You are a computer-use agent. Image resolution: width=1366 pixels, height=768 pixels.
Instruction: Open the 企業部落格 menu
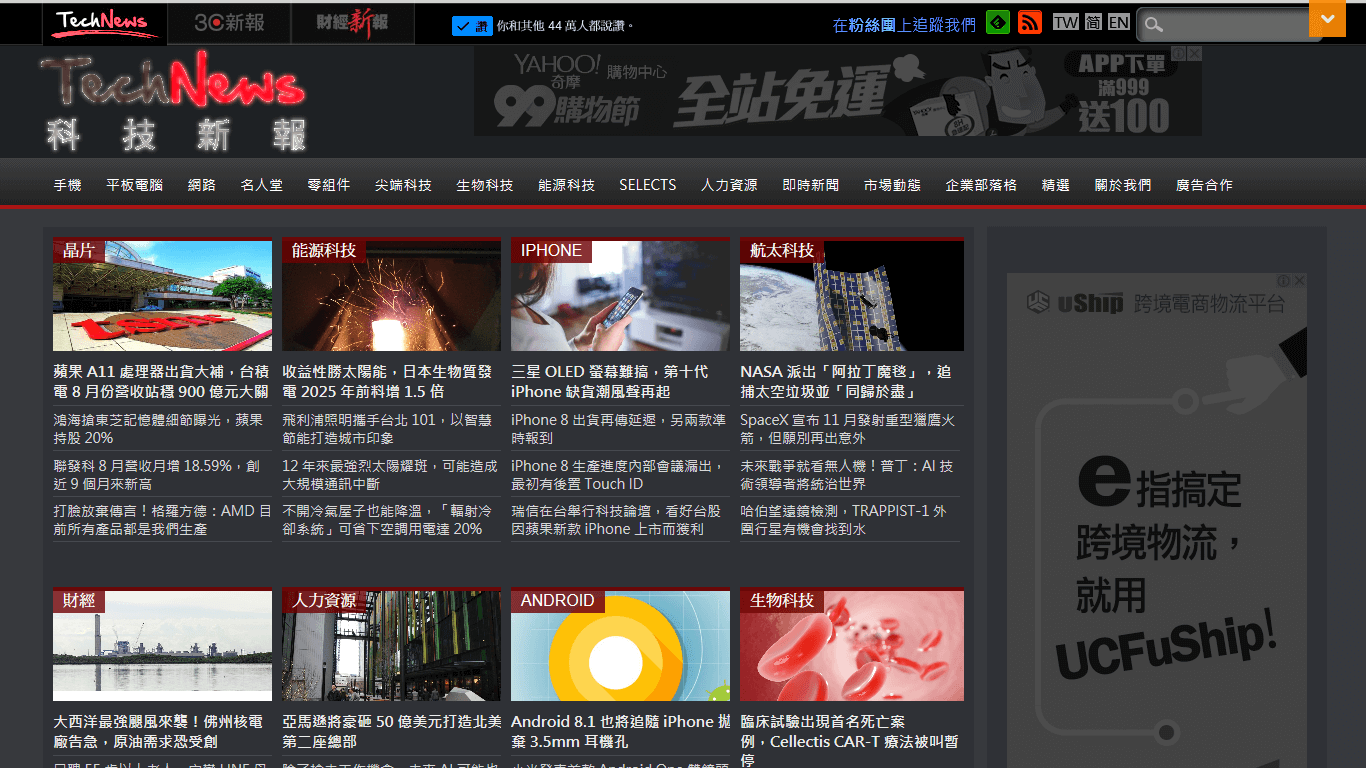[981, 185]
